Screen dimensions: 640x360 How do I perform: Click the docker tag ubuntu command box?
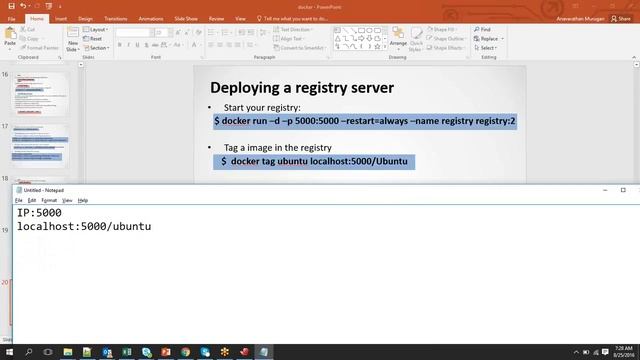pos(314,162)
